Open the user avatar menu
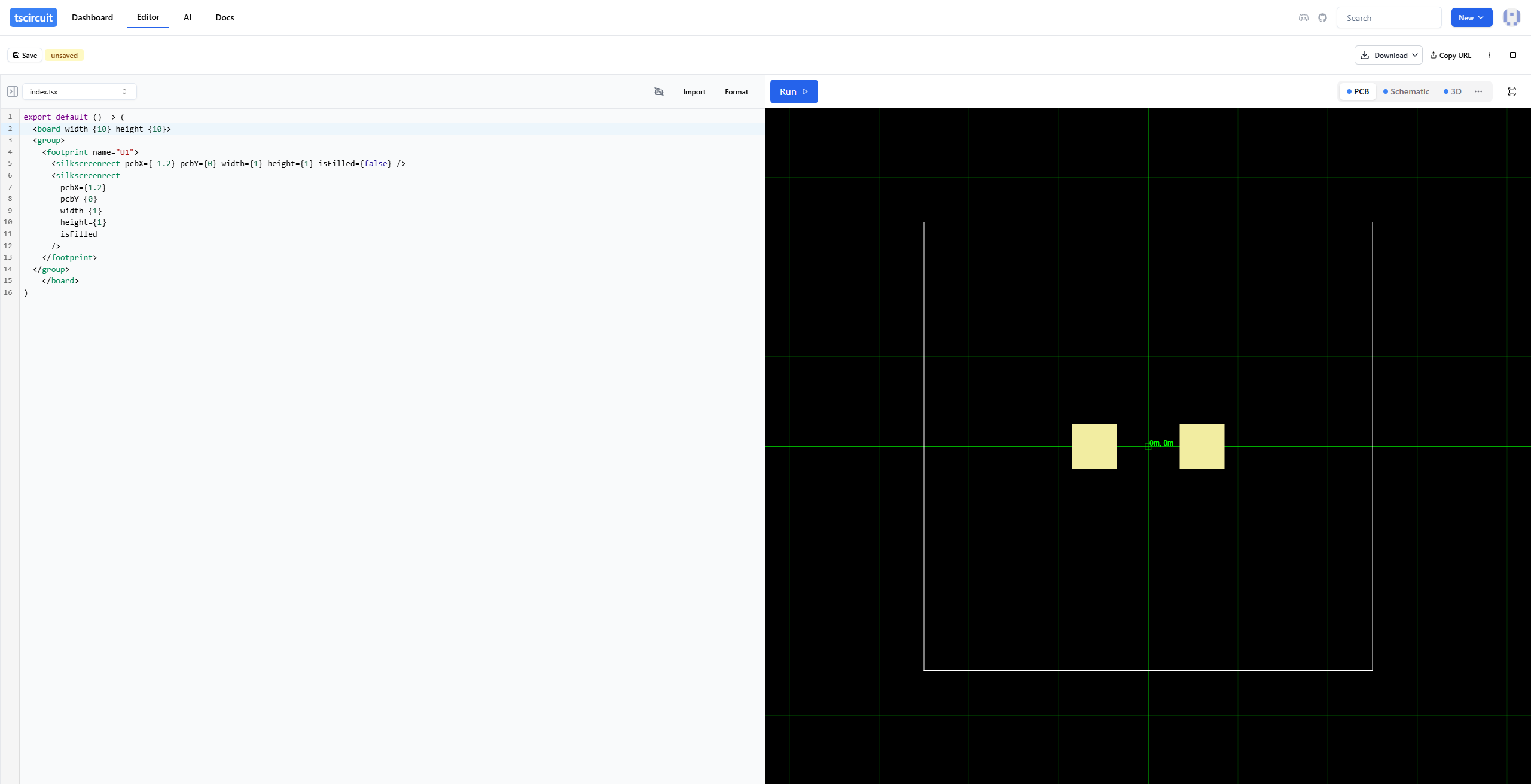 1511,17
